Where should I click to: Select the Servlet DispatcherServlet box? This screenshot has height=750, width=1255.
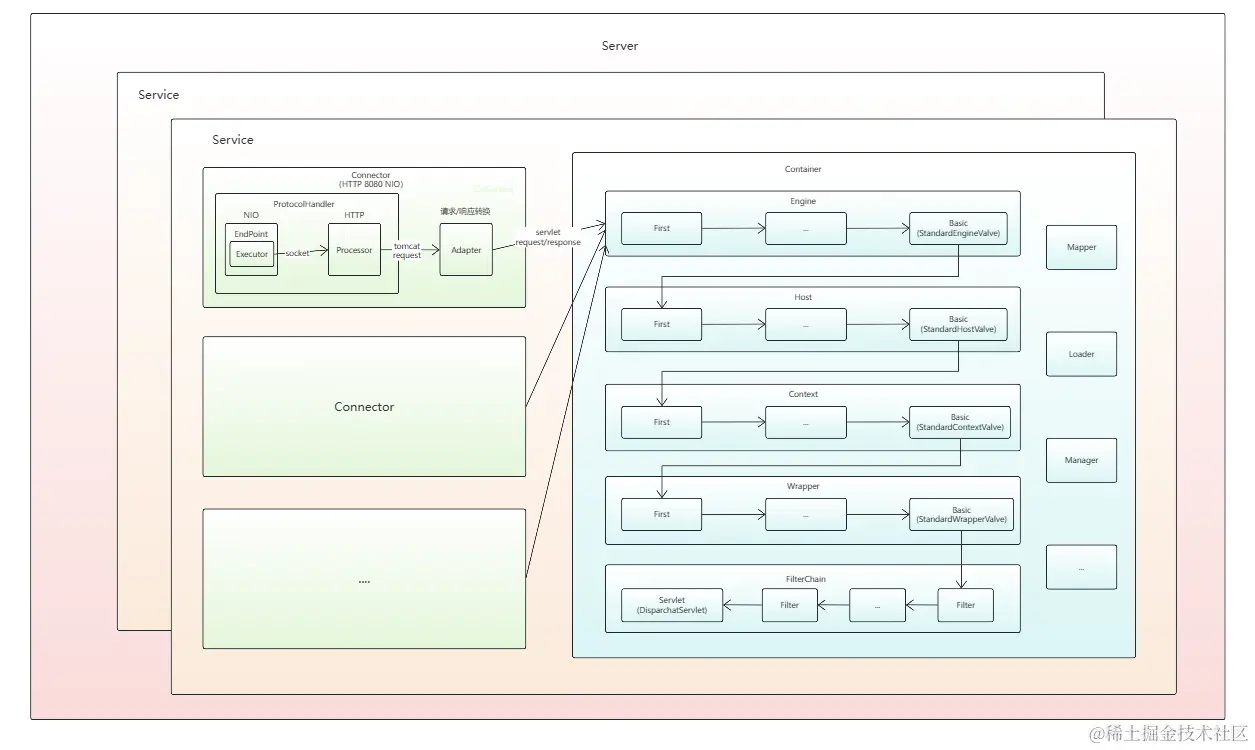pos(672,605)
